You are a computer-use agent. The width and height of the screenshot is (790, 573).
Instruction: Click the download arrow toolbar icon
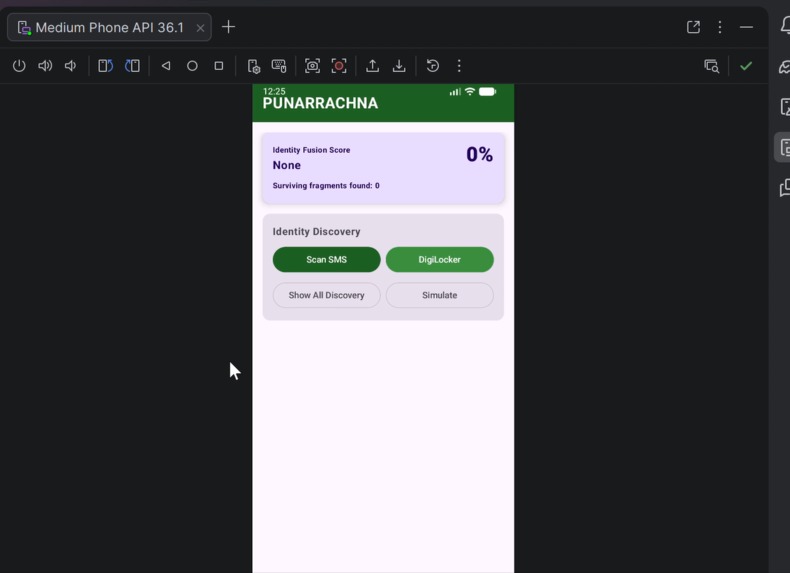[x=399, y=66]
